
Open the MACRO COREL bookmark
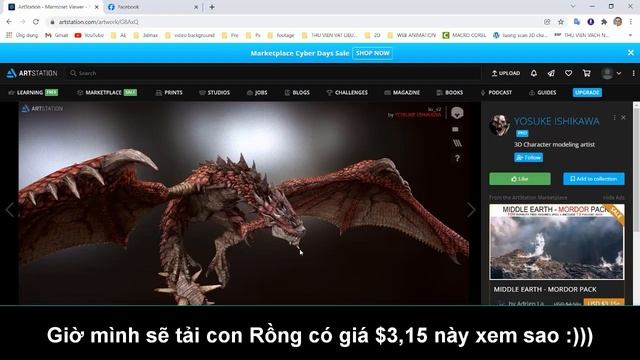(x=464, y=36)
